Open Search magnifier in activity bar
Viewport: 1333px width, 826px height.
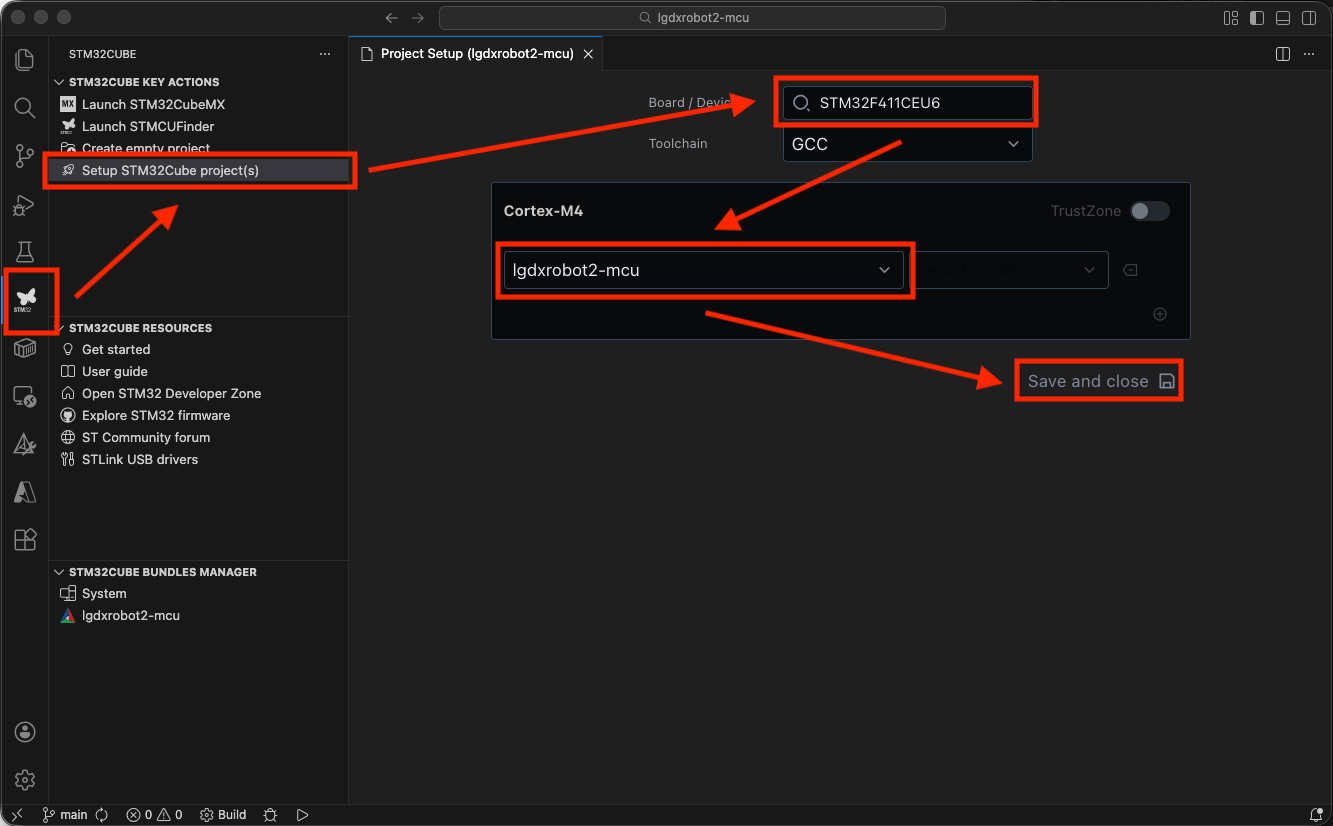pyautogui.click(x=25, y=108)
